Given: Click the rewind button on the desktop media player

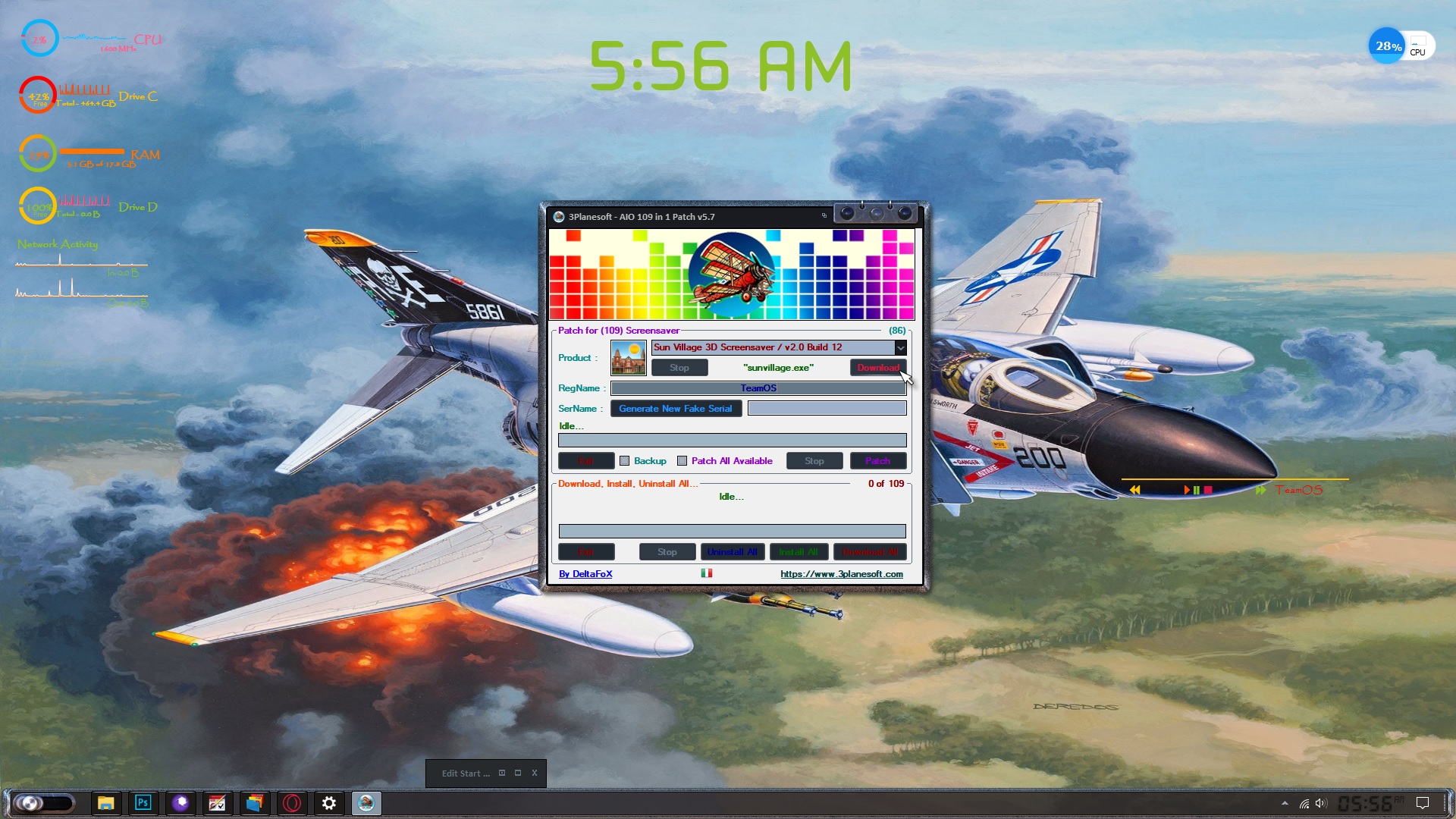Looking at the screenshot, I should pyautogui.click(x=1134, y=490).
